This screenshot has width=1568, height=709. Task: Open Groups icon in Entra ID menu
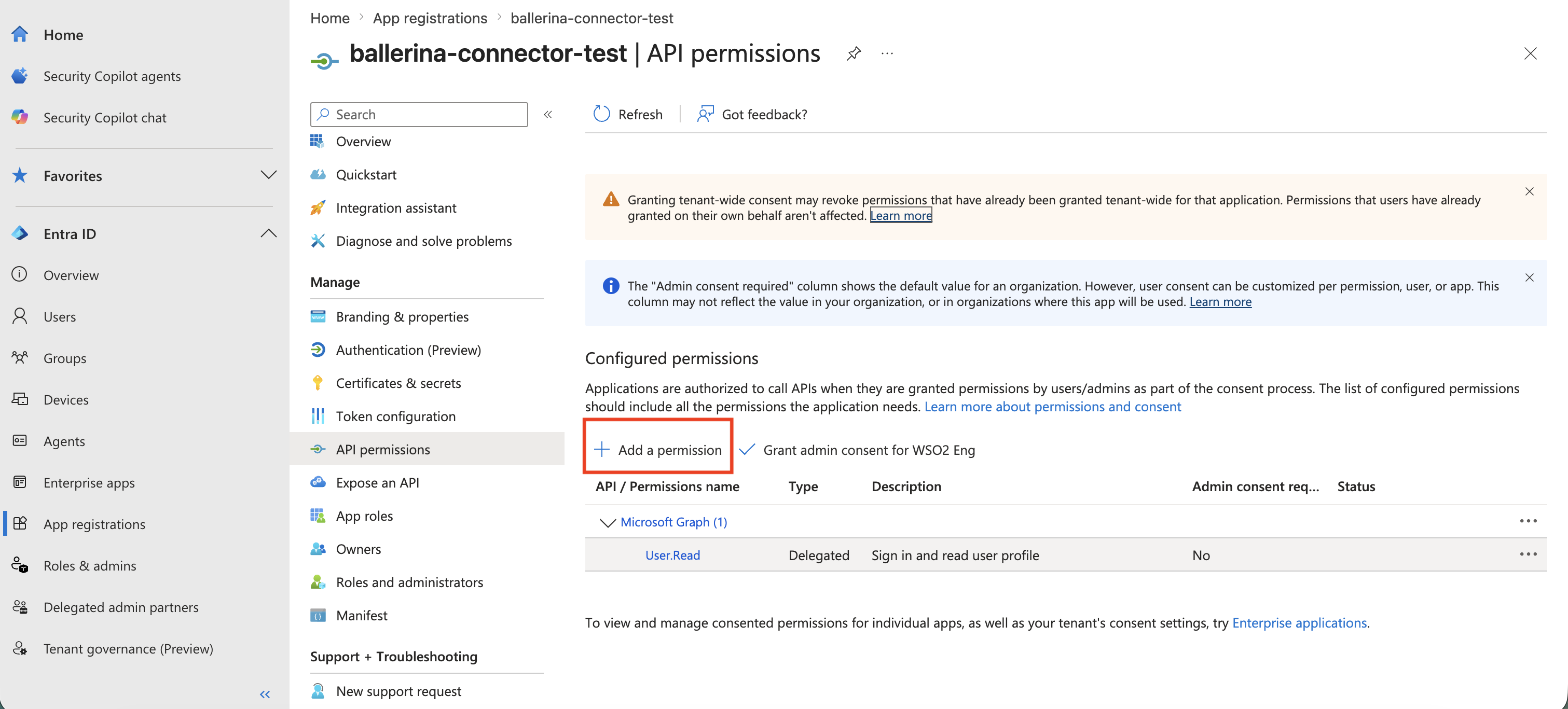[20, 358]
